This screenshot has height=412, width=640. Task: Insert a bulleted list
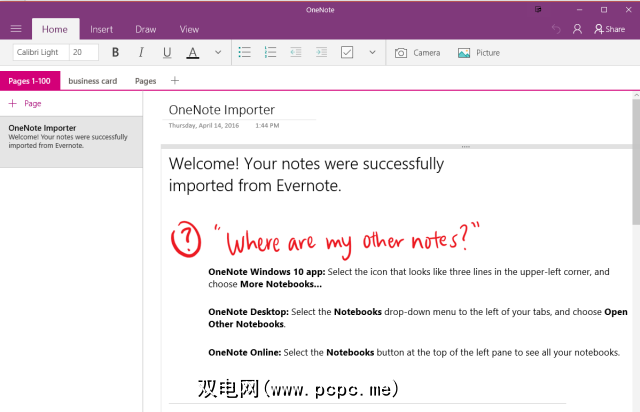[245, 52]
